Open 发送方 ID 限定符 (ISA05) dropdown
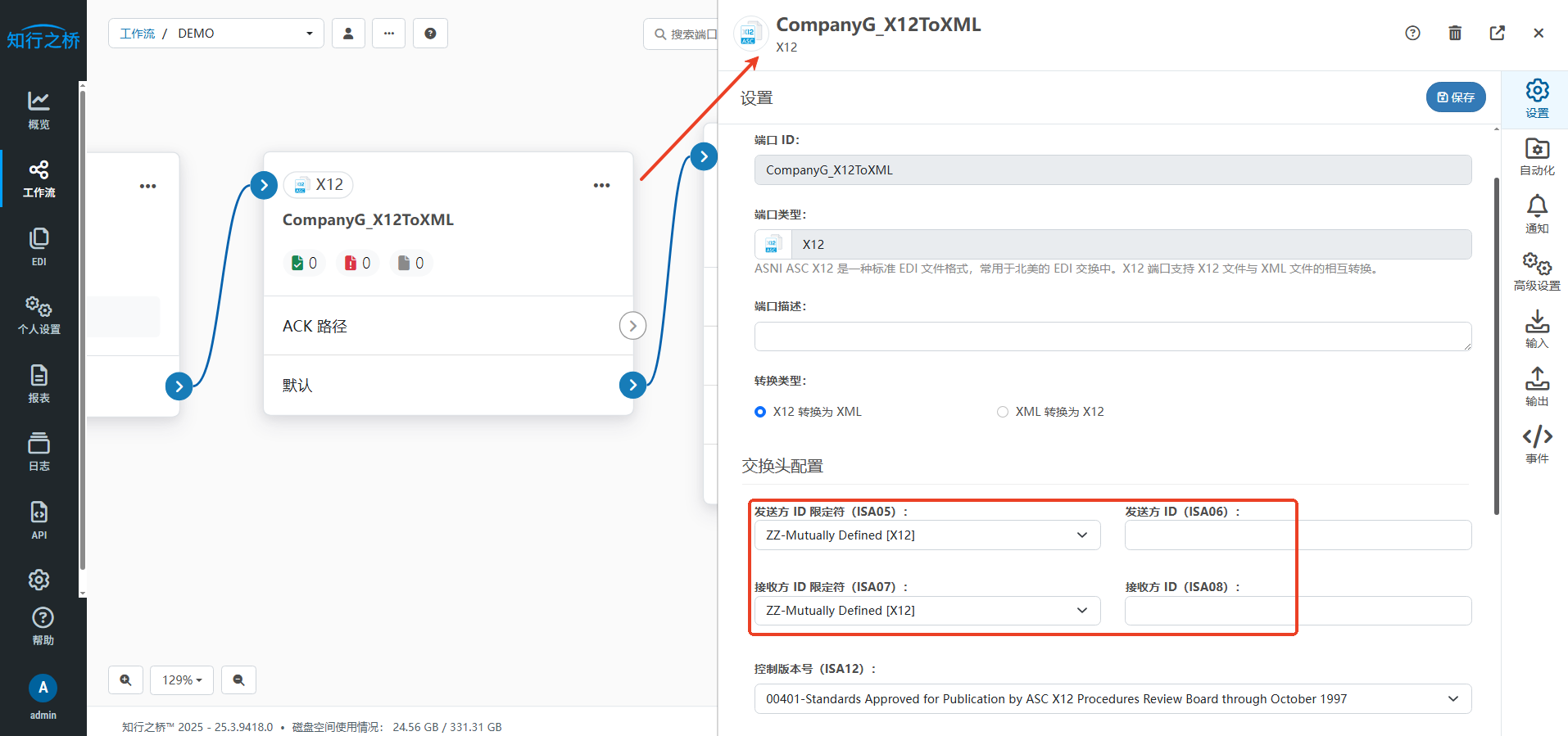Screen dimensions: 1568x736 pos(927,535)
